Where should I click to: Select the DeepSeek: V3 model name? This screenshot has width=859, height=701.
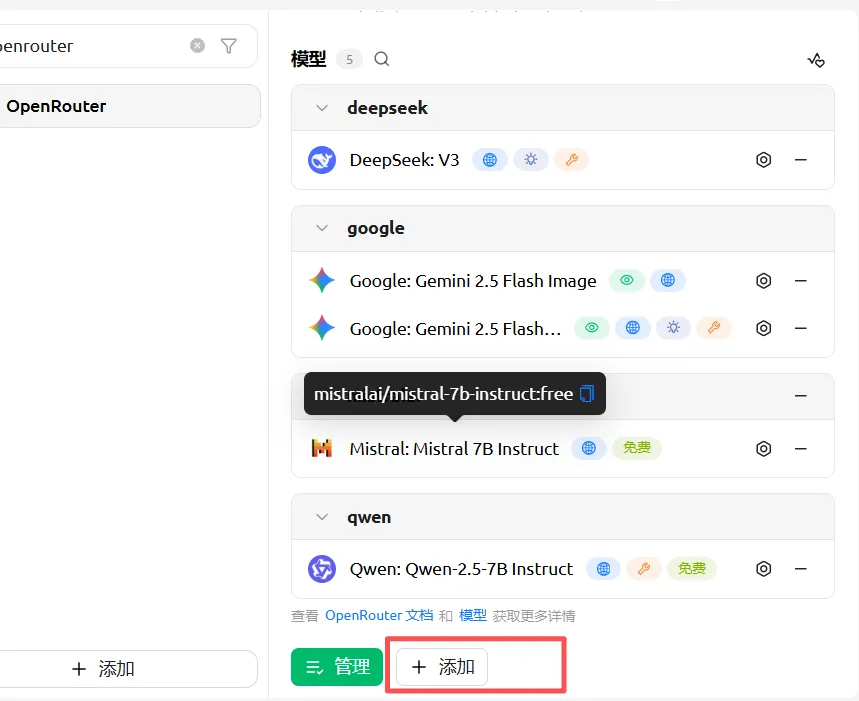(404, 160)
